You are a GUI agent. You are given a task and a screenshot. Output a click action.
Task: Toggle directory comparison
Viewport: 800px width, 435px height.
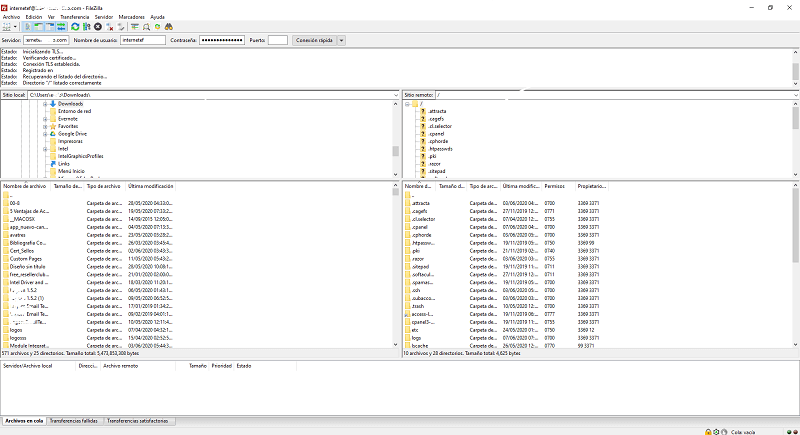point(146,27)
